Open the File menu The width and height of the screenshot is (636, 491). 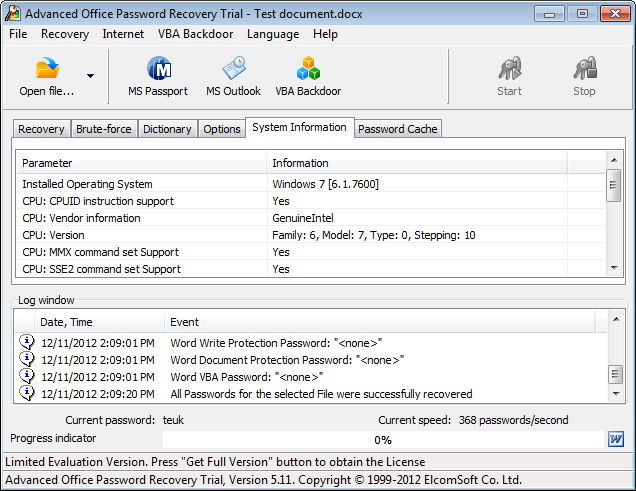[18, 34]
